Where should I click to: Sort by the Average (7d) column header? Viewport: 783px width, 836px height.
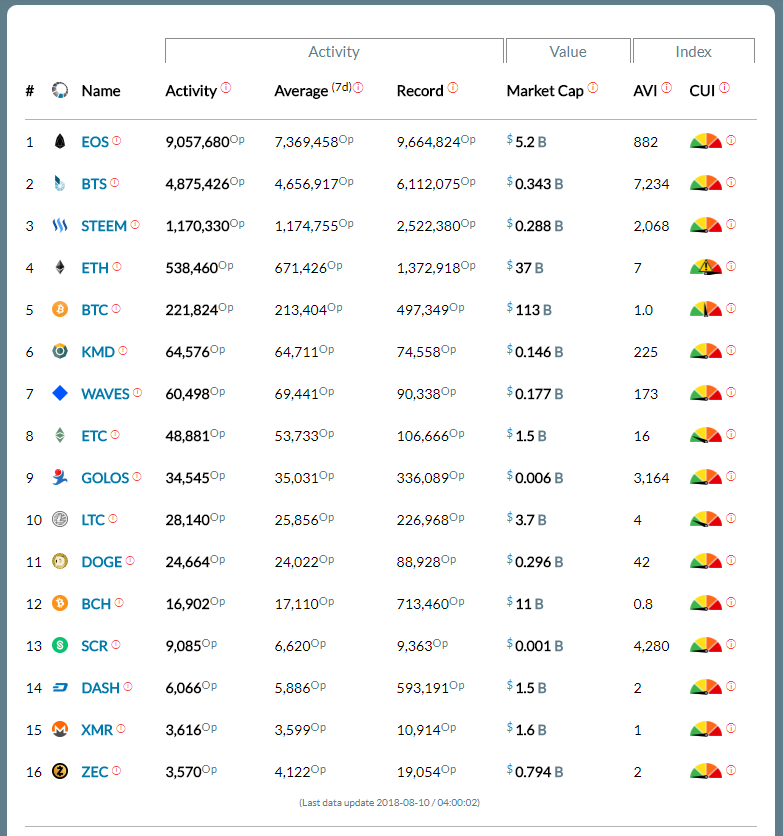(313, 91)
